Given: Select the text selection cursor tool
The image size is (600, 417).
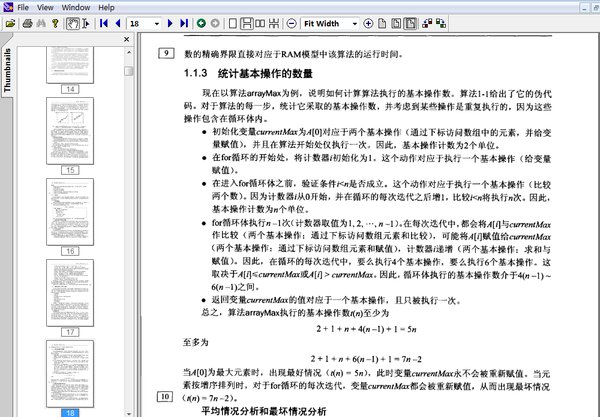Looking at the screenshot, I should [86, 24].
